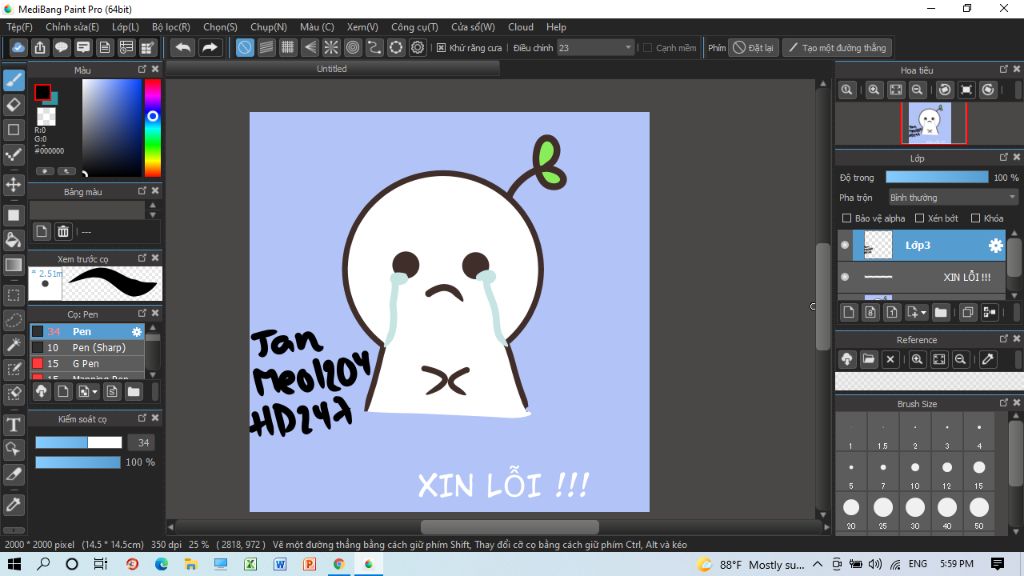The height and width of the screenshot is (576, 1024).
Task: Open the Tệp(F) menu
Action: point(20,27)
